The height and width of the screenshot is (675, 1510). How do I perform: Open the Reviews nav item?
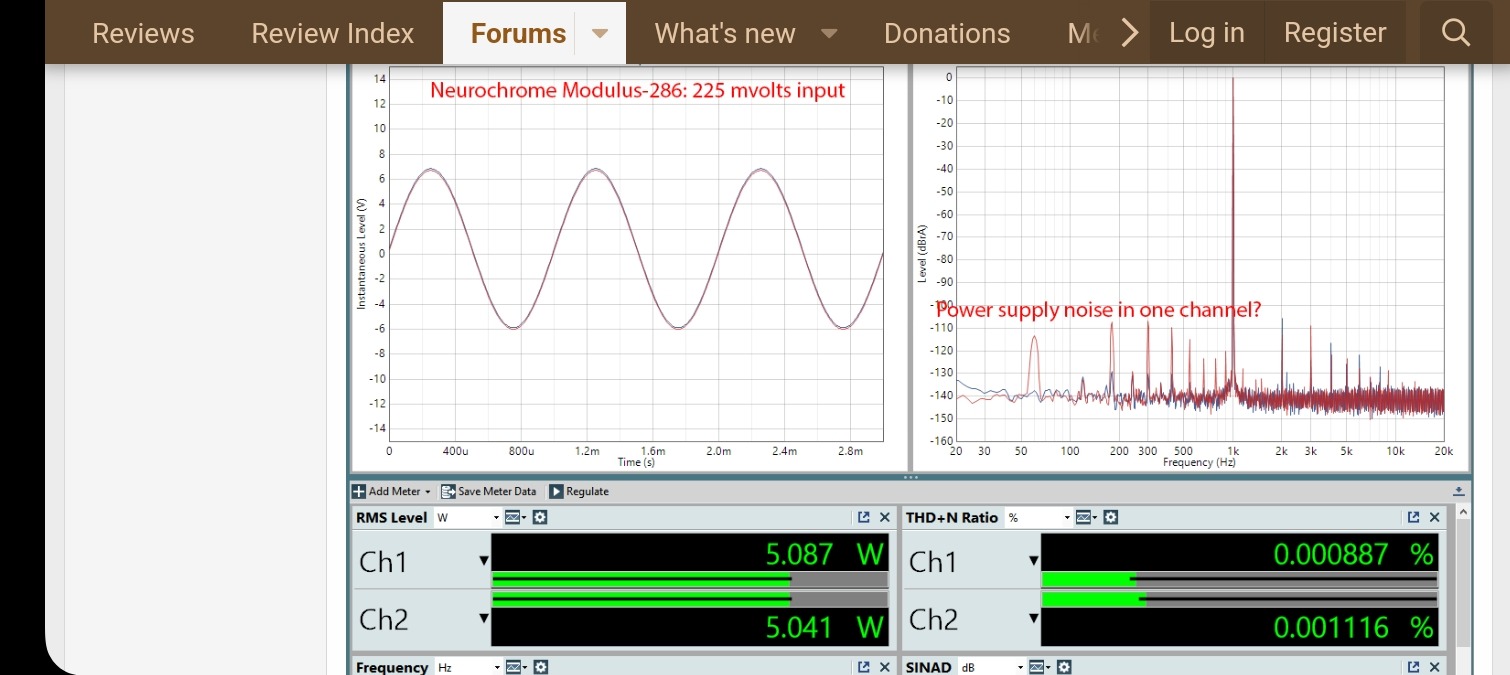tap(143, 33)
